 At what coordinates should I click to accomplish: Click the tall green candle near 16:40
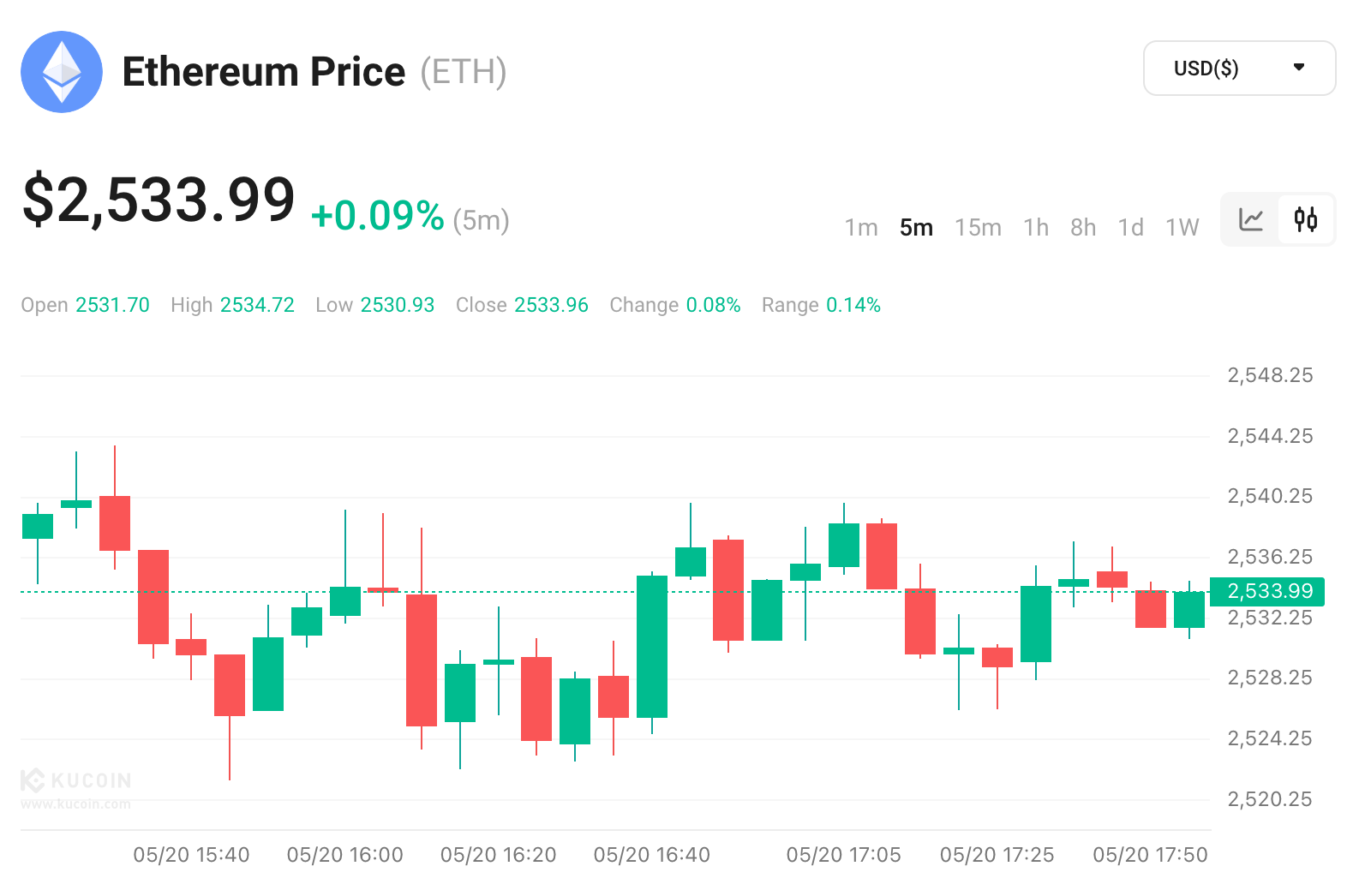pyautogui.click(x=652, y=647)
